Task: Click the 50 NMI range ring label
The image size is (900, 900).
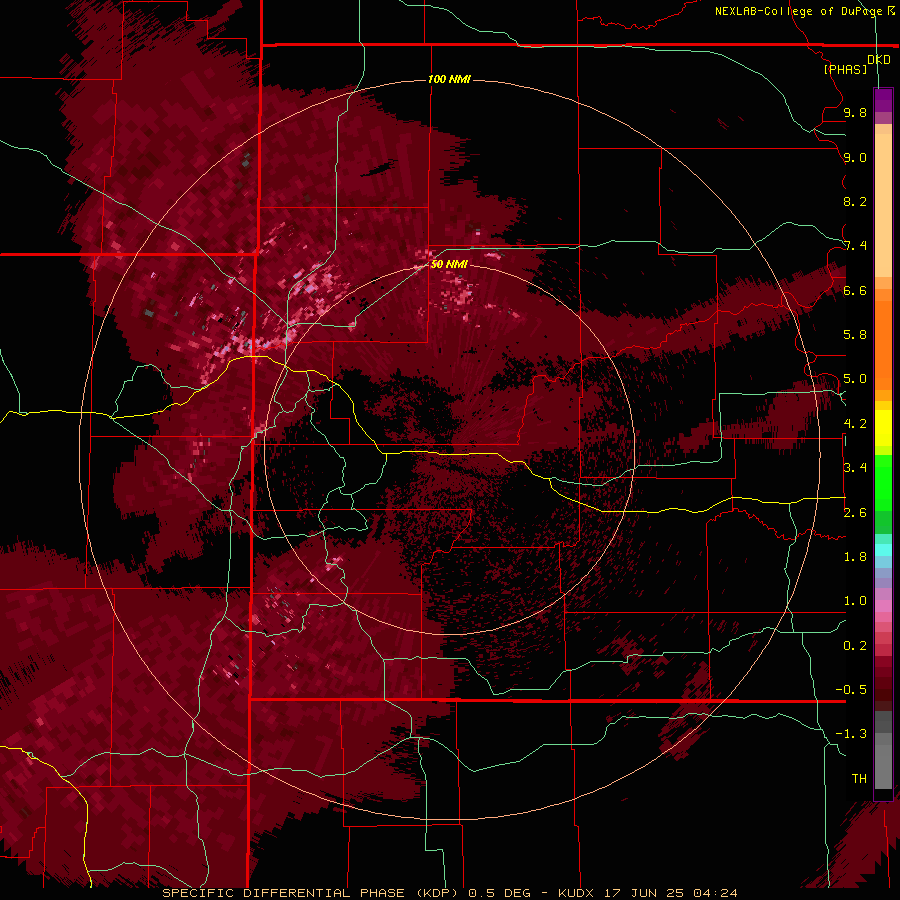Action: (449, 264)
